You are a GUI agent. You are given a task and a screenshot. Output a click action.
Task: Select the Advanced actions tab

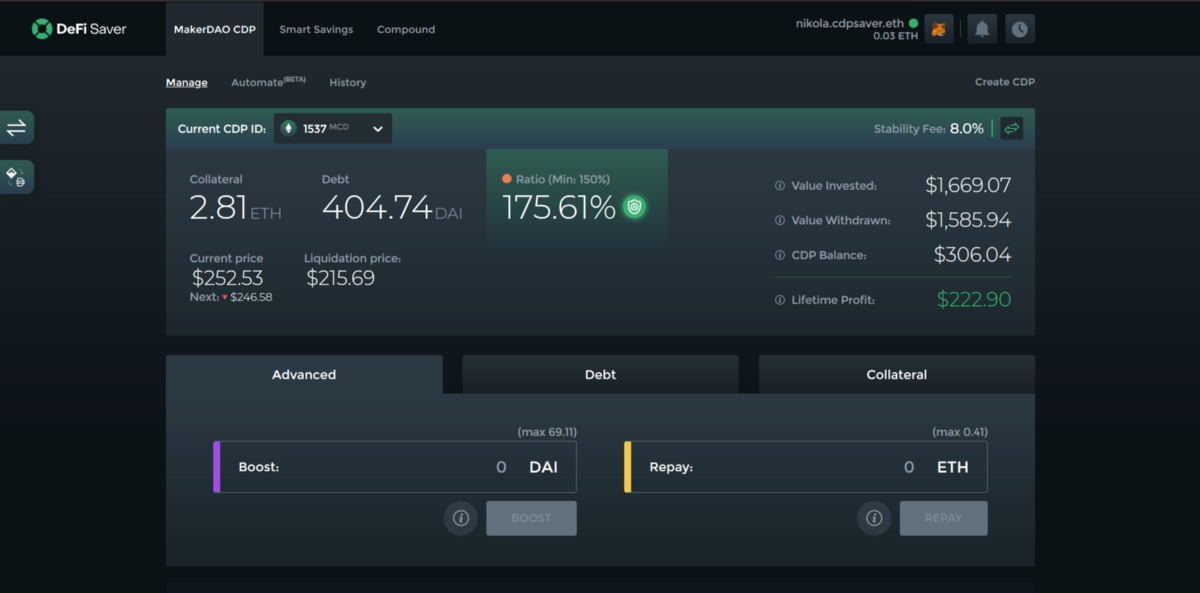(304, 375)
